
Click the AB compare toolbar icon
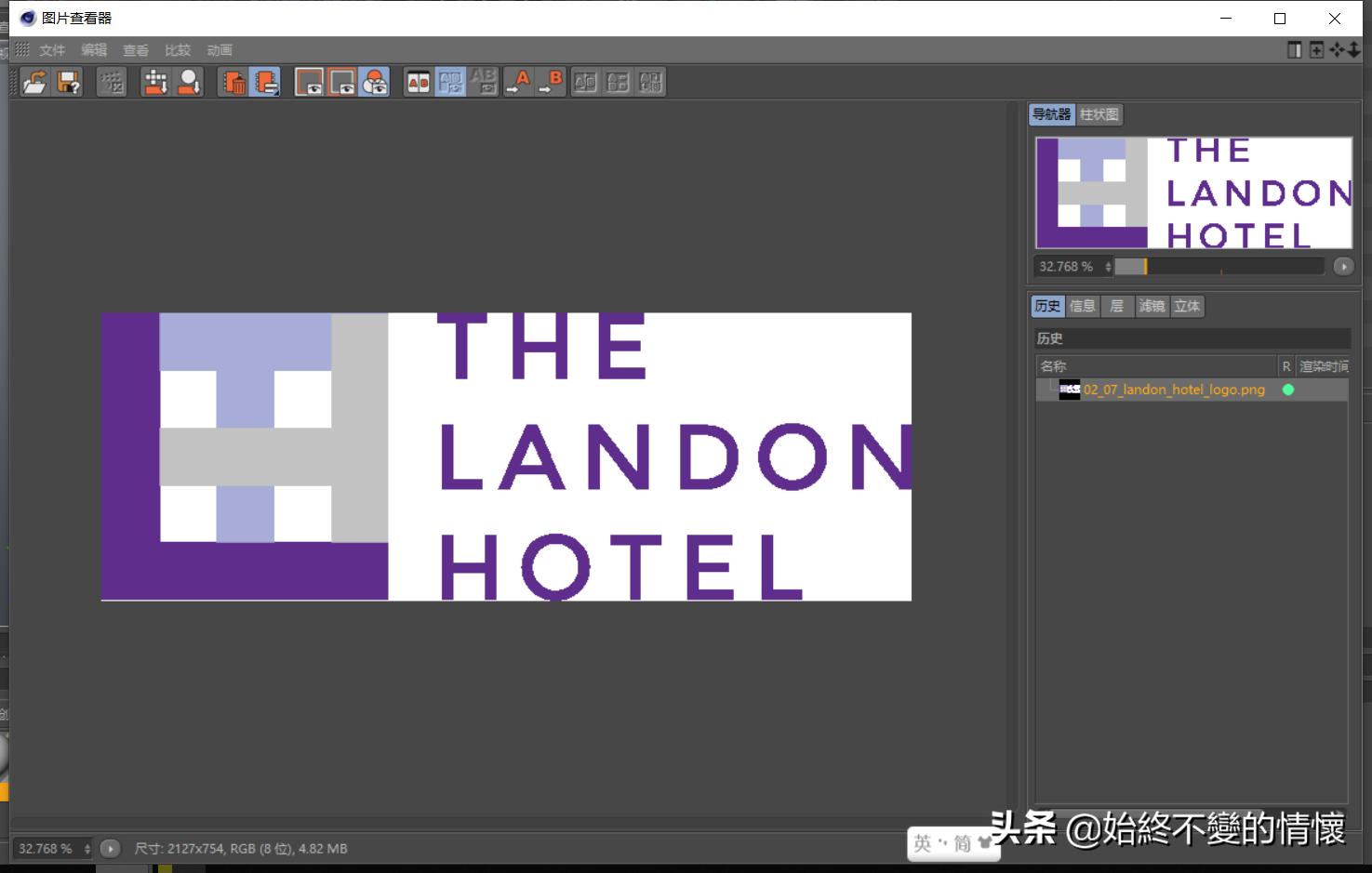point(419,82)
